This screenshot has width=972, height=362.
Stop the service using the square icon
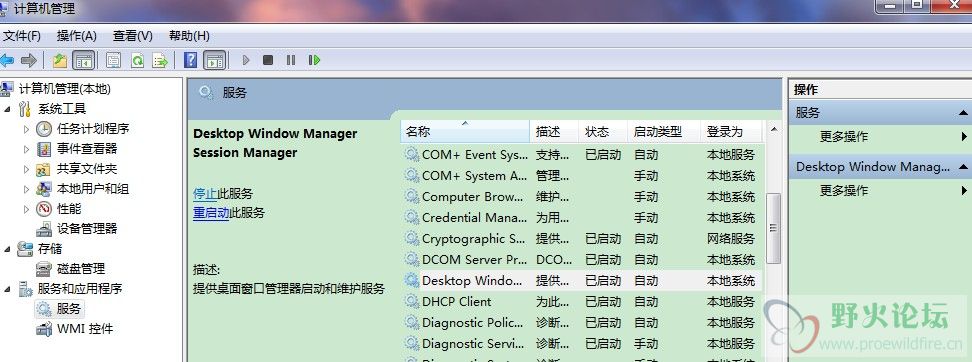[268, 60]
